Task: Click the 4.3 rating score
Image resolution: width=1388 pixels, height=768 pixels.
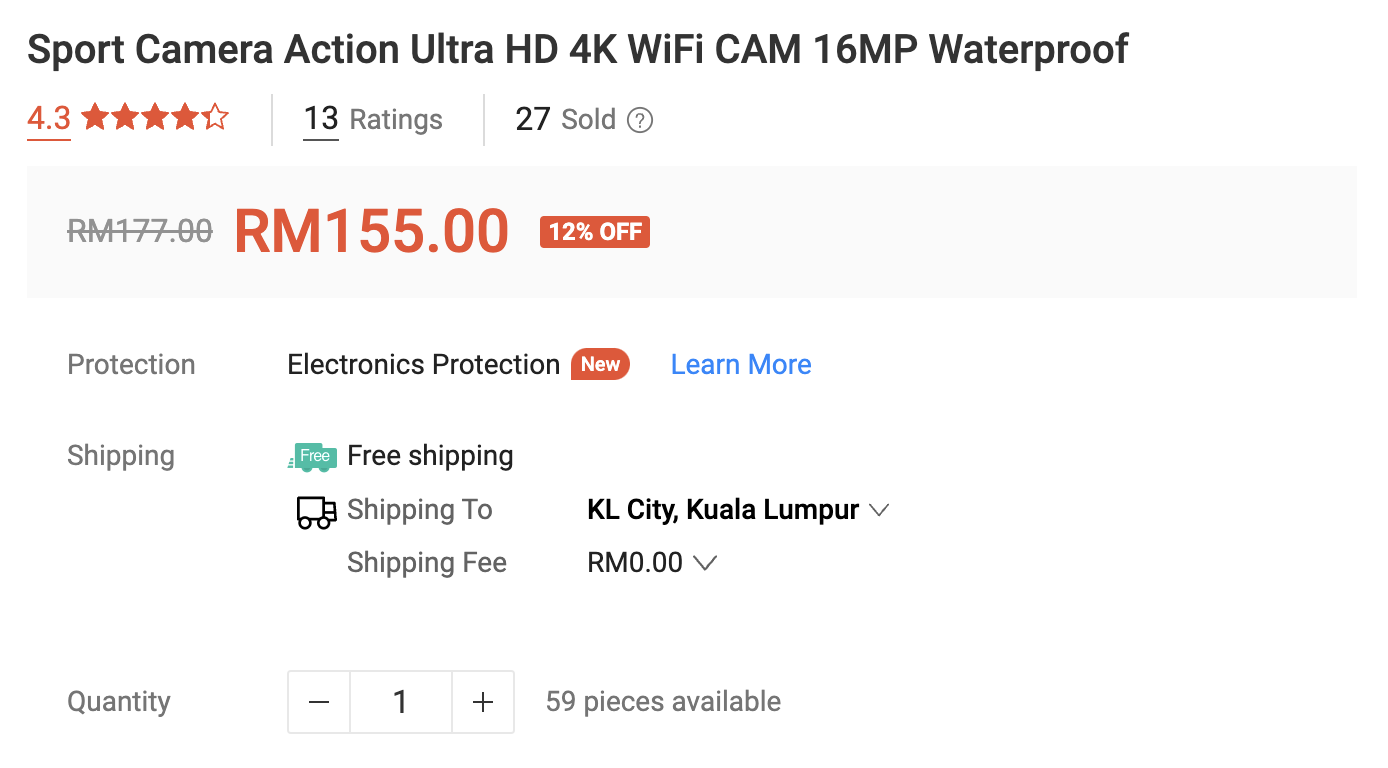Action: (49, 119)
